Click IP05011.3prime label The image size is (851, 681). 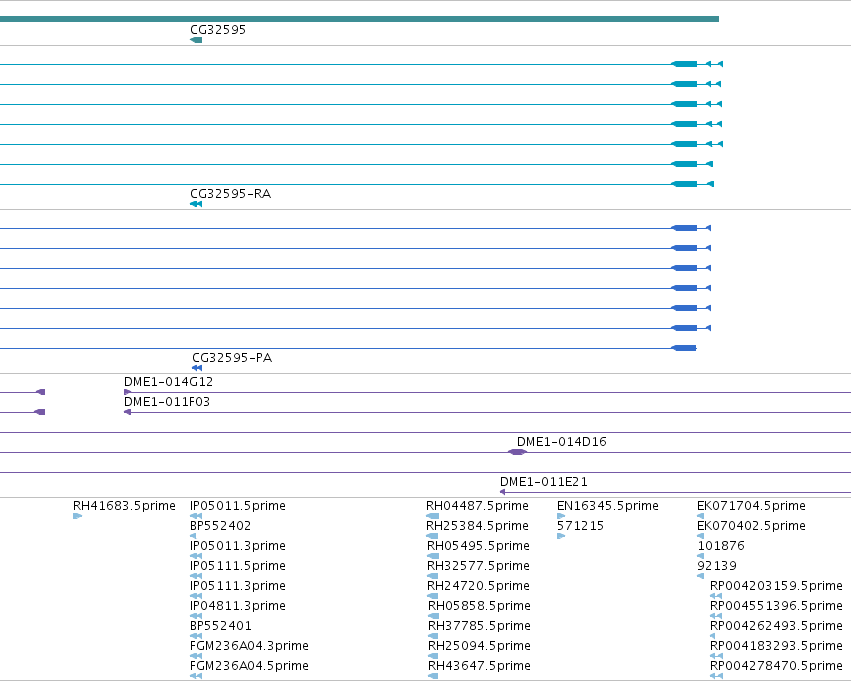[238, 546]
